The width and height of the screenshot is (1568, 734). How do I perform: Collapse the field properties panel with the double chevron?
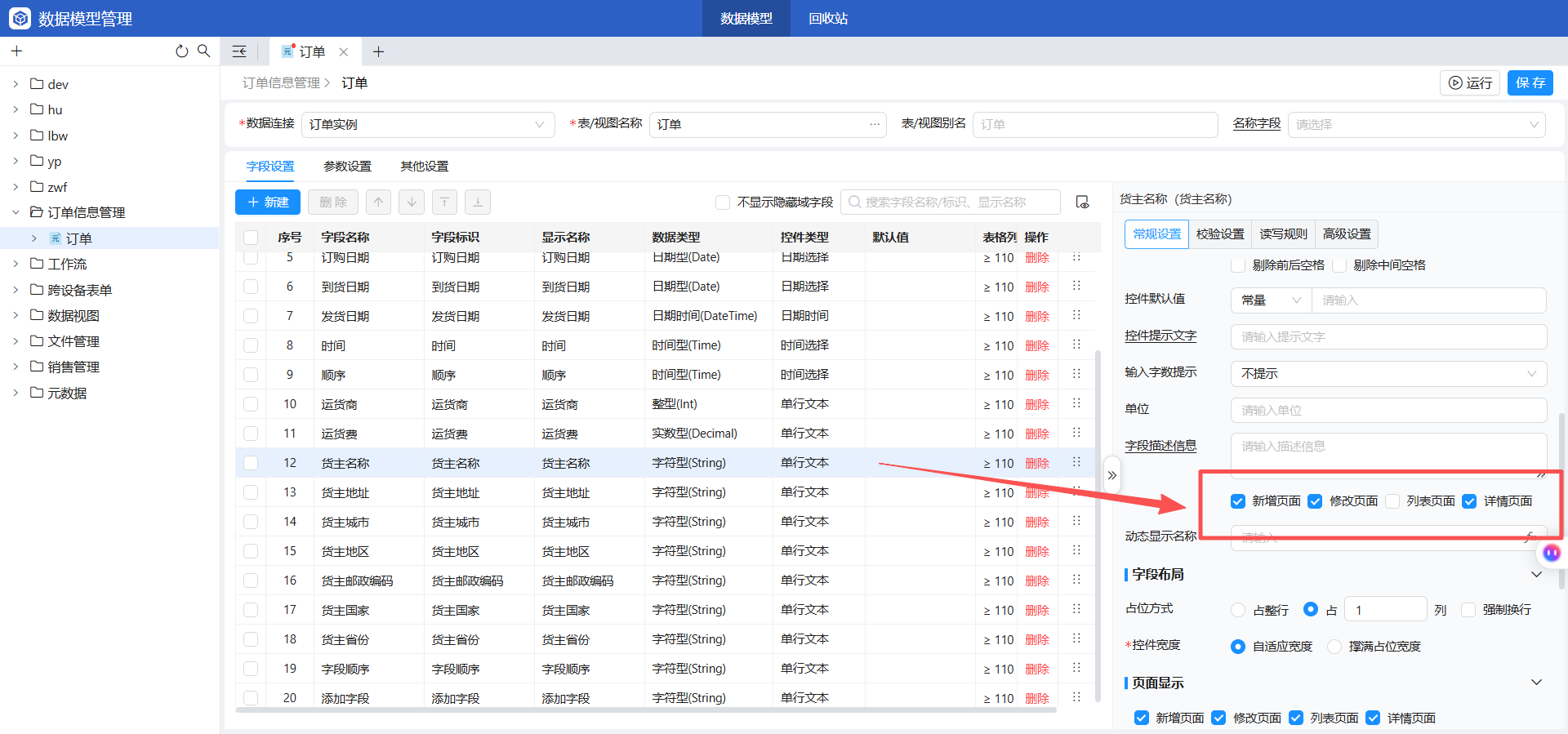click(x=1111, y=475)
